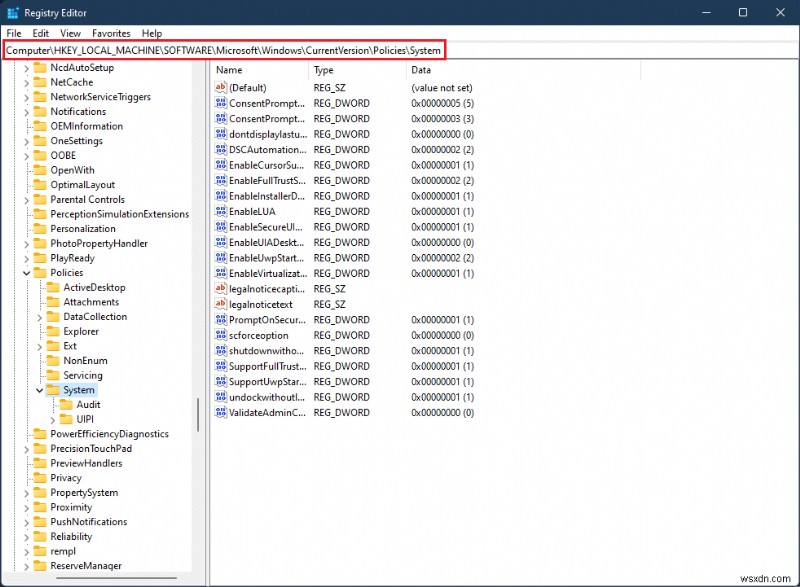
Task: Click the scforceoption DWORD icon
Action: coord(220,335)
